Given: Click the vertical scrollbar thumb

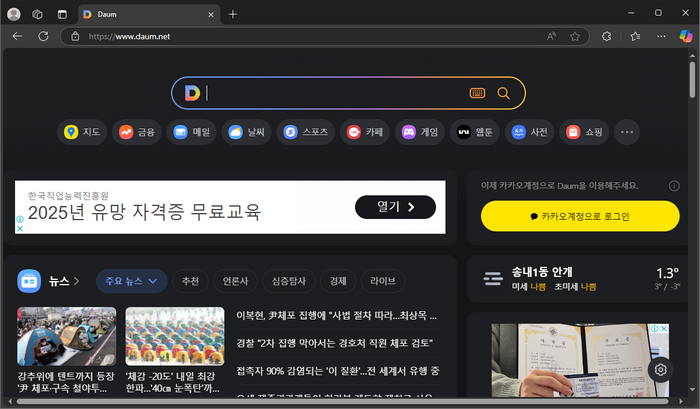Looking at the screenshot, I should pos(692,80).
